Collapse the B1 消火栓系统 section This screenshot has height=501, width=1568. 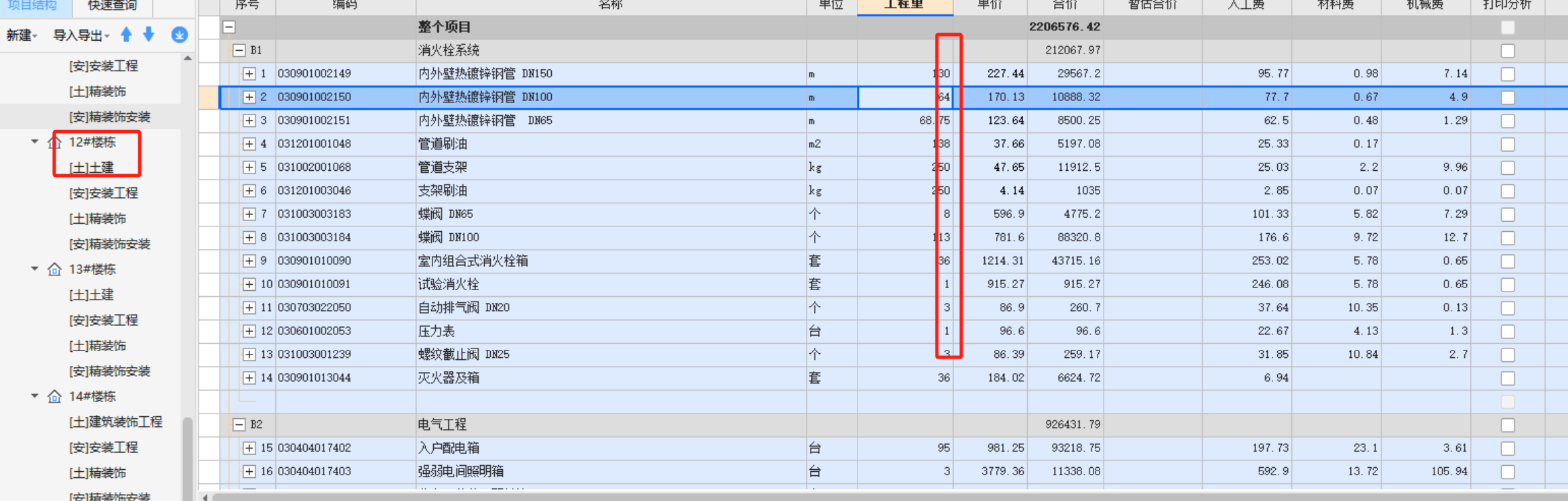239,50
